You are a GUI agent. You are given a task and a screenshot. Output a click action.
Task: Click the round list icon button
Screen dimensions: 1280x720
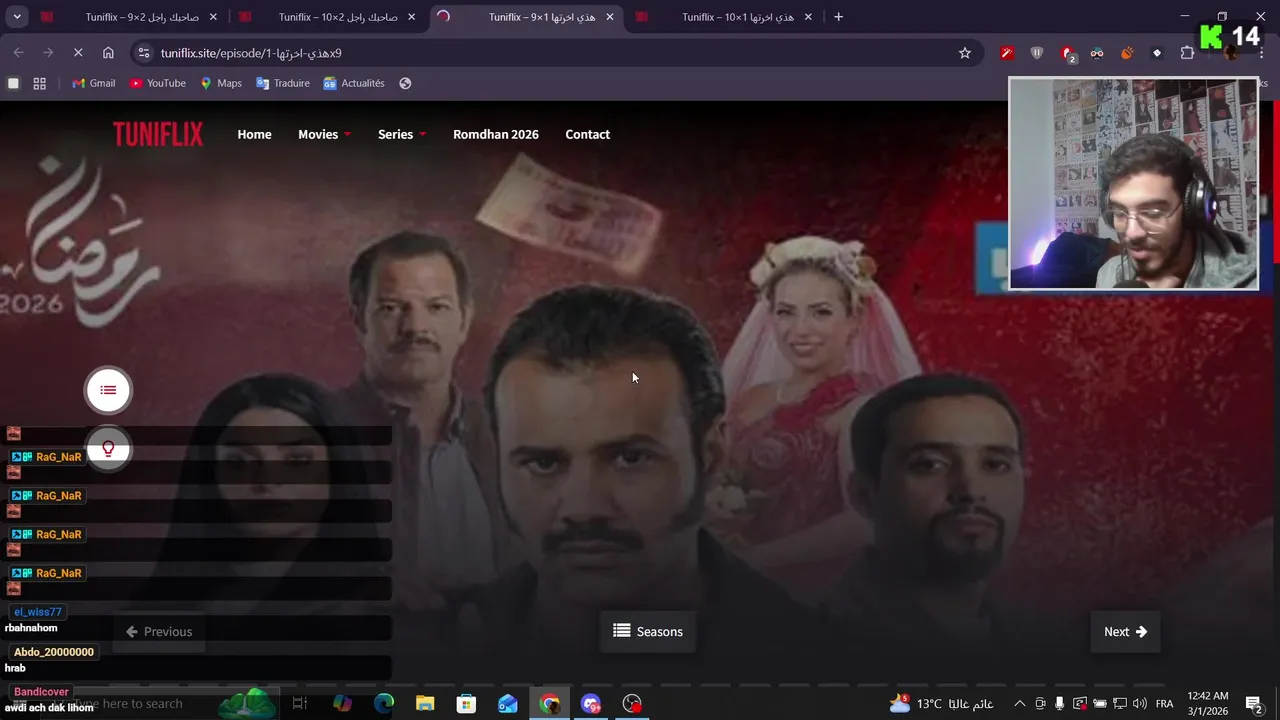click(x=108, y=390)
